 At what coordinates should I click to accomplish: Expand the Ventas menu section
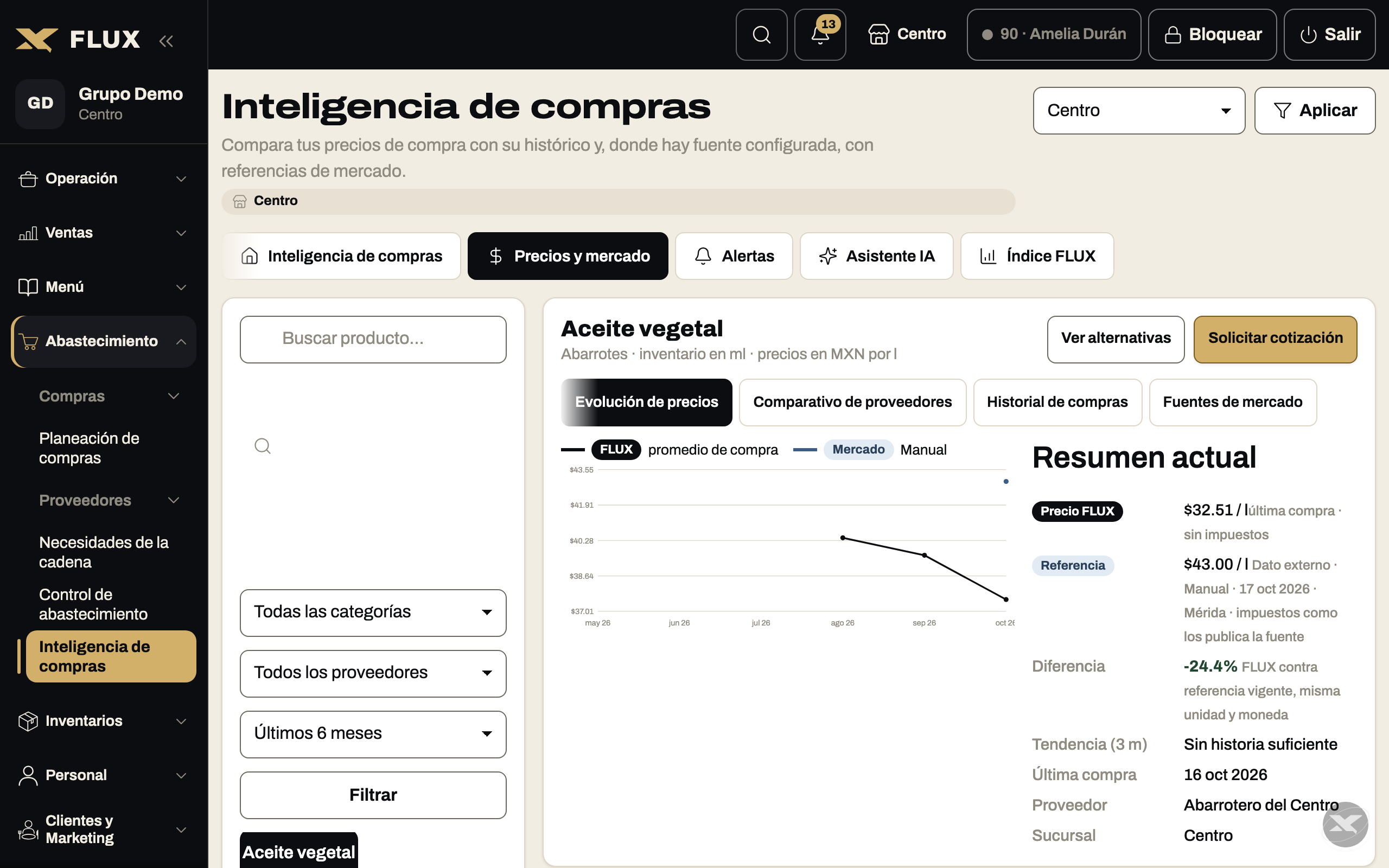click(103, 233)
